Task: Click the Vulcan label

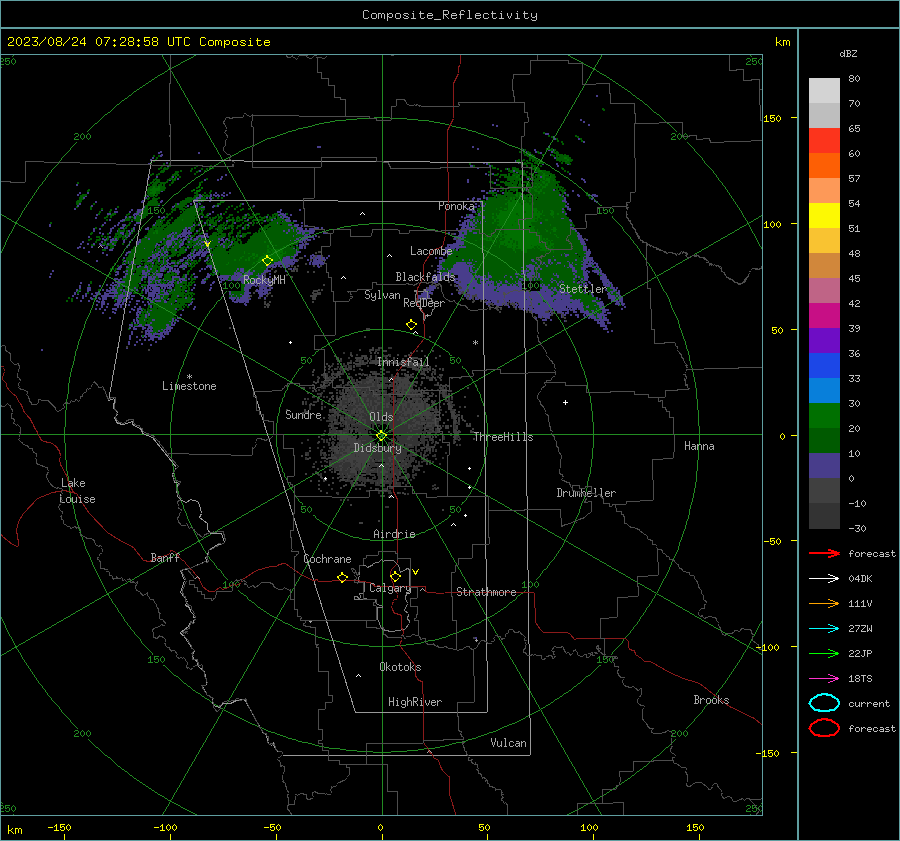Action: click(x=508, y=743)
